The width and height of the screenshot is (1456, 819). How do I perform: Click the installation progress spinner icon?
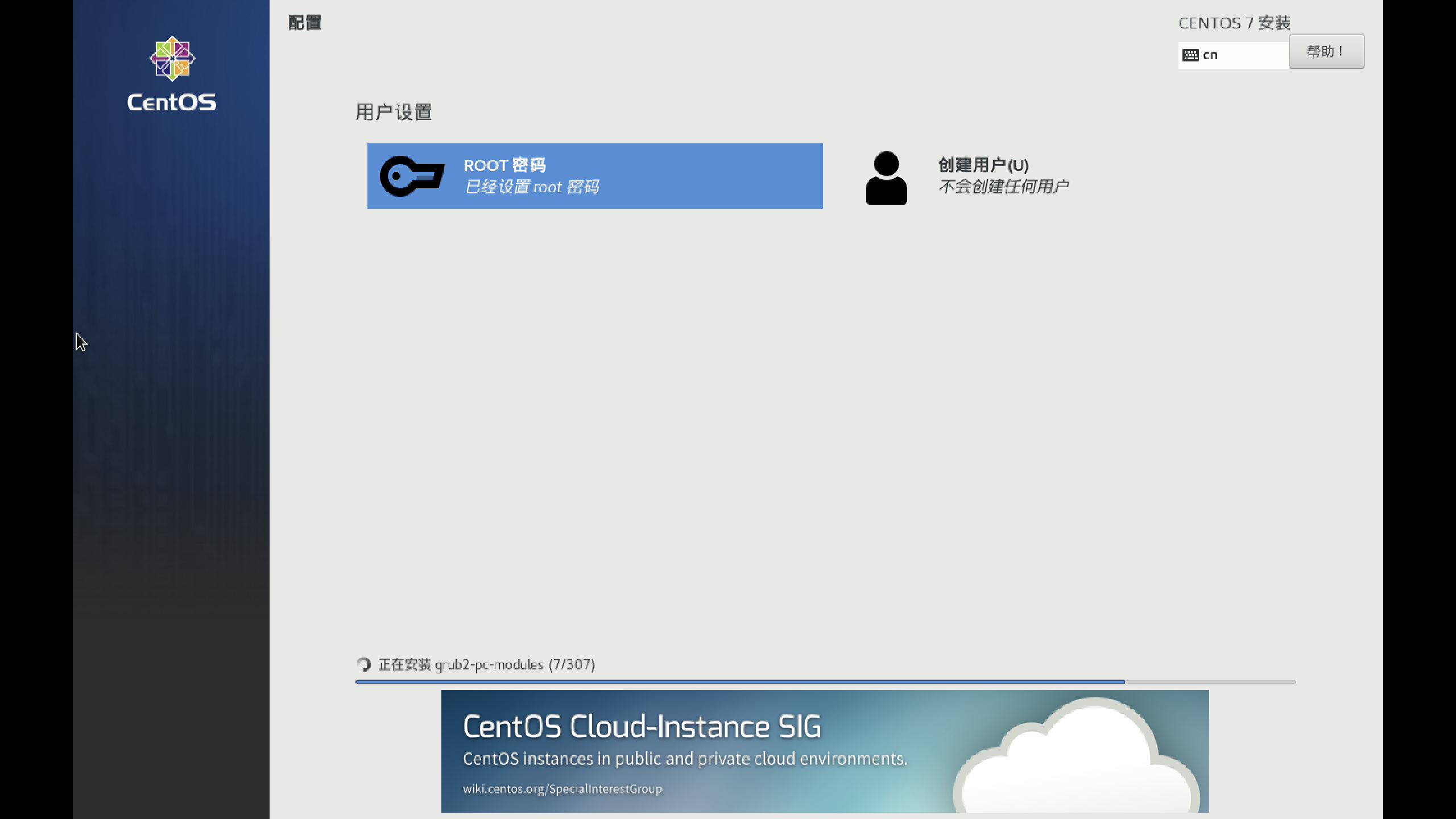click(364, 664)
